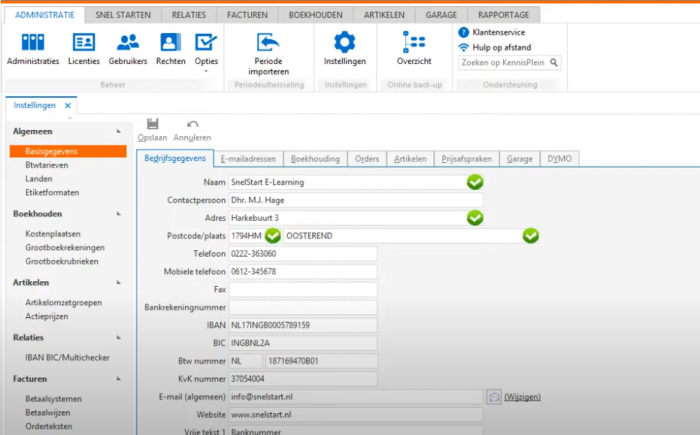Click the Overzicht backup icon

pos(414,42)
